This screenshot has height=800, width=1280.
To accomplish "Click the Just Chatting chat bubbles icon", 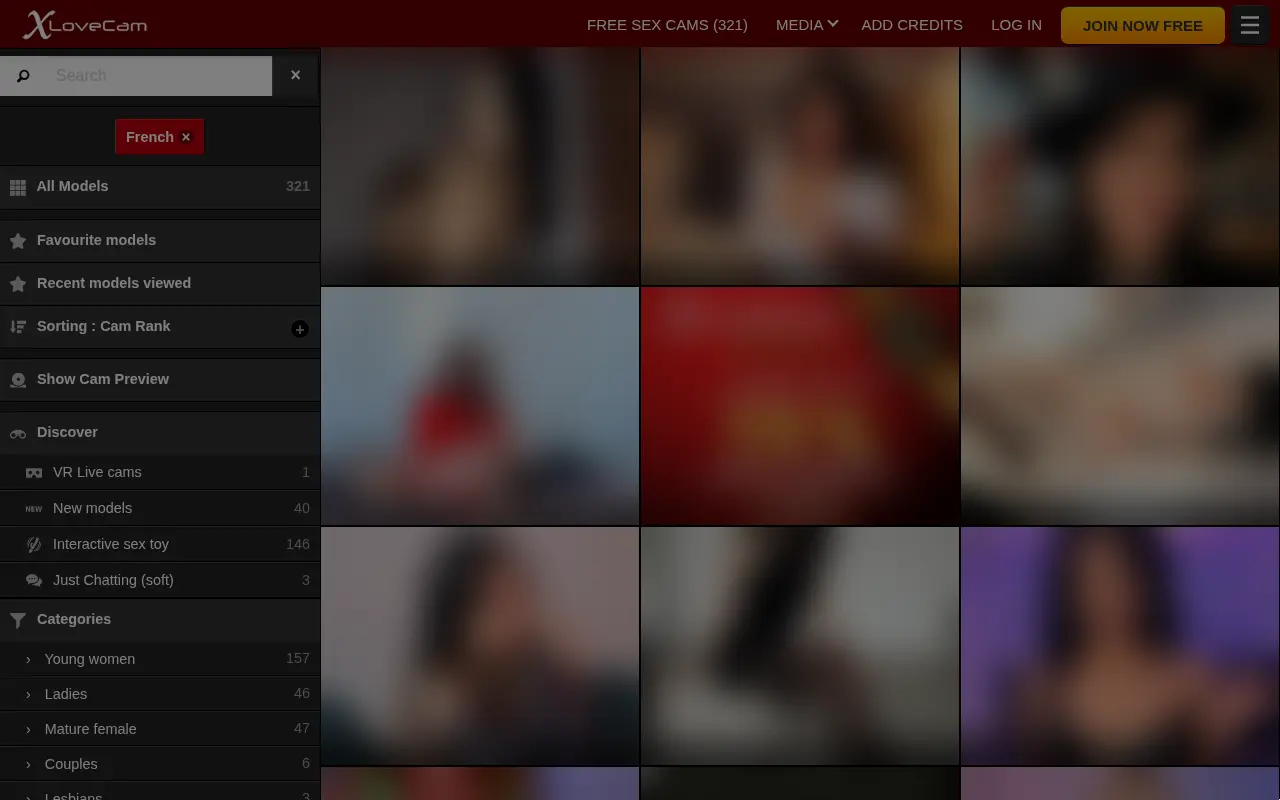I will [x=34, y=581].
